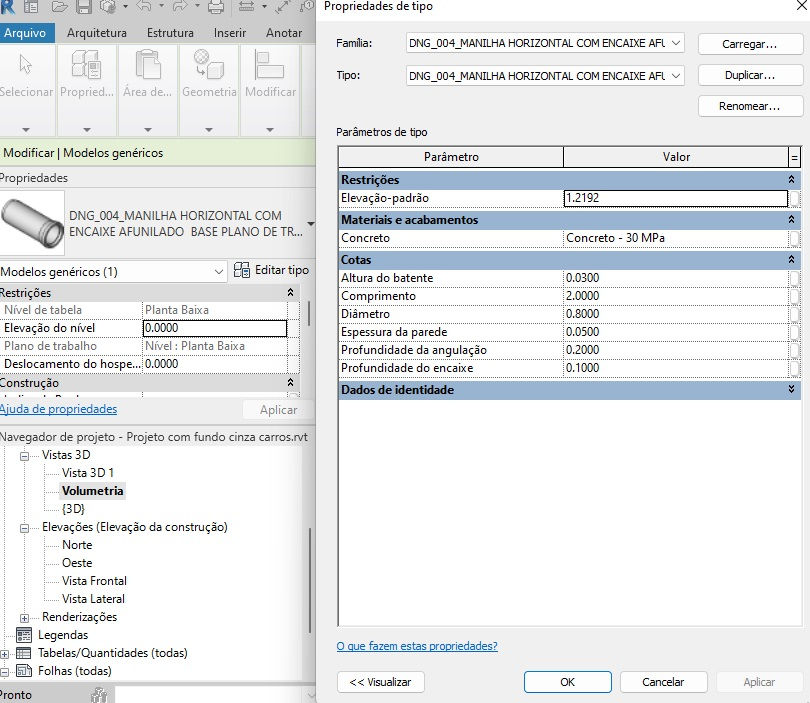Click the Cancelar button

coord(663,682)
